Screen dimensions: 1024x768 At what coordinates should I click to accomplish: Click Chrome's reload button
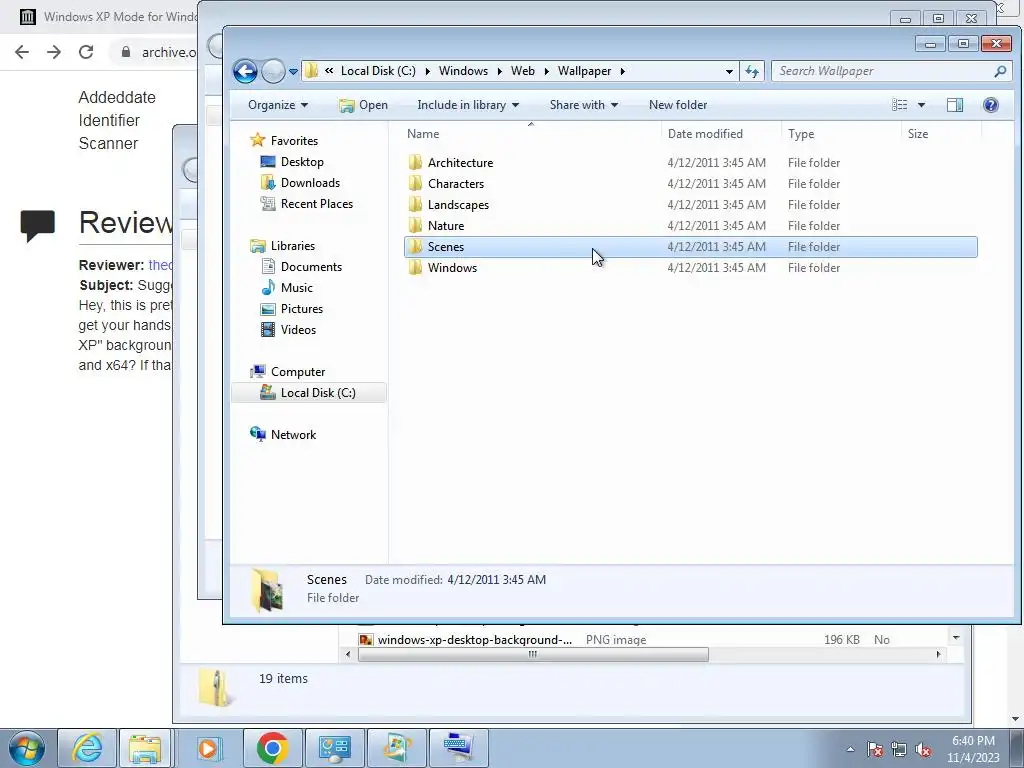[86, 52]
